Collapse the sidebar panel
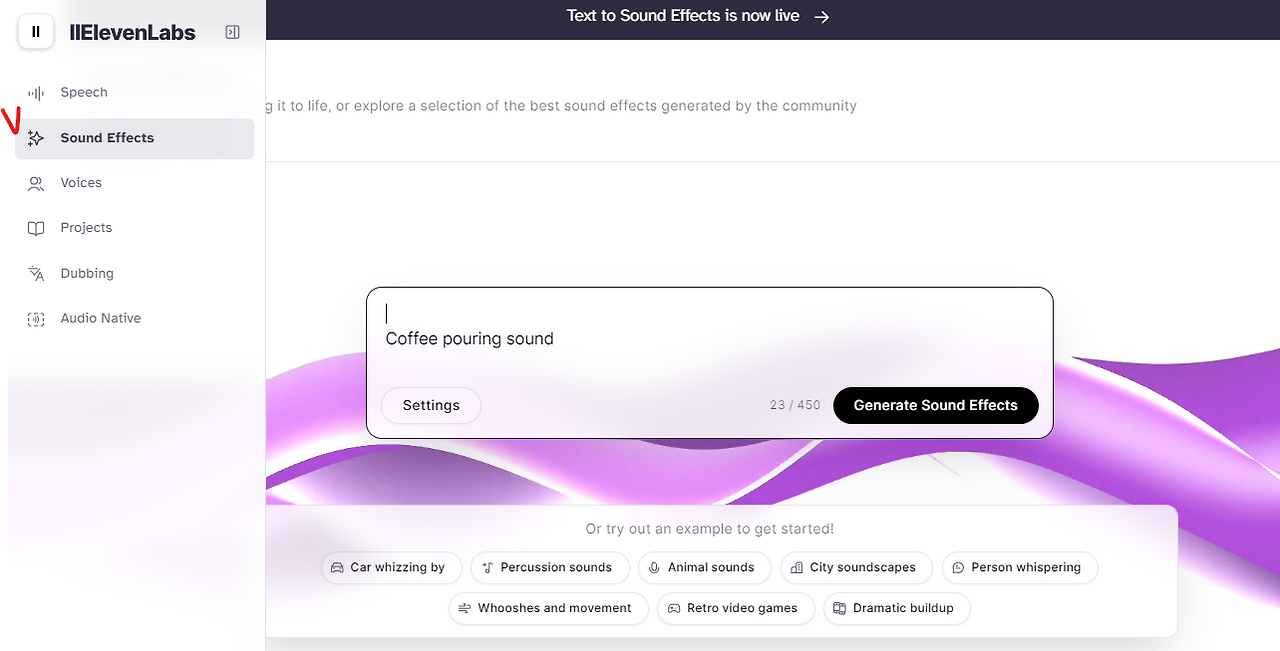 pos(232,32)
